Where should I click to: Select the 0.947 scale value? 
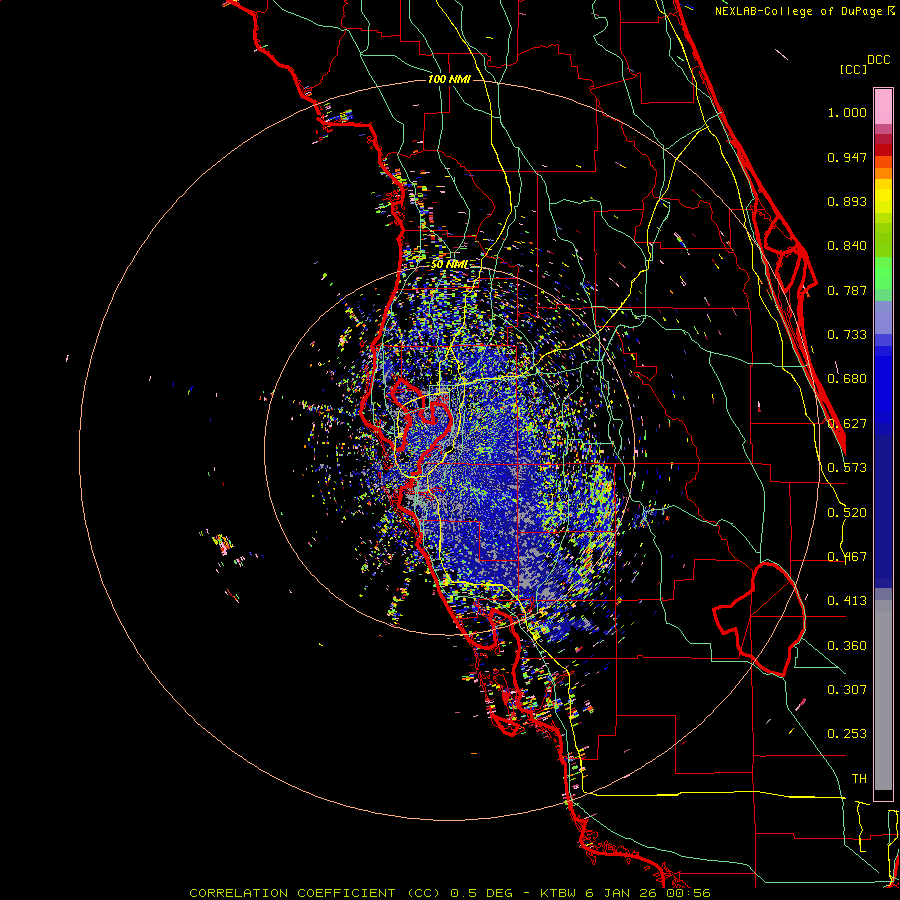(x=847, y=157)
